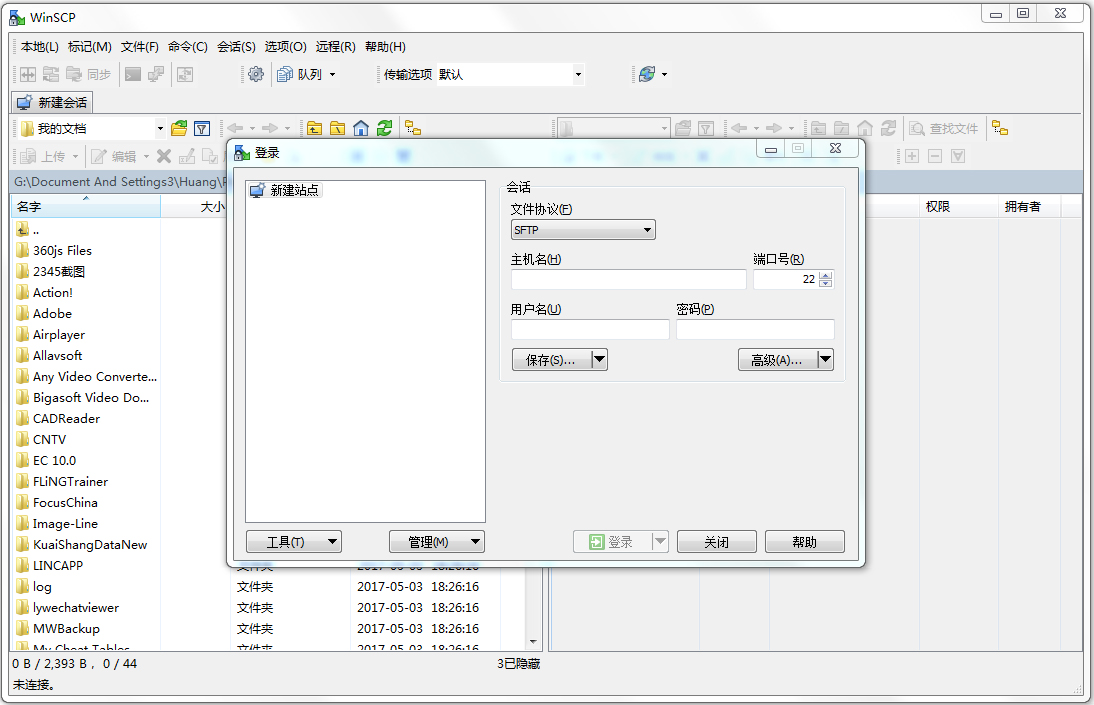The width and height of the screenshot is (1094, 705).
Task: Refresh the local panel with green arrows icon
Action: click(x=384, y=128)
